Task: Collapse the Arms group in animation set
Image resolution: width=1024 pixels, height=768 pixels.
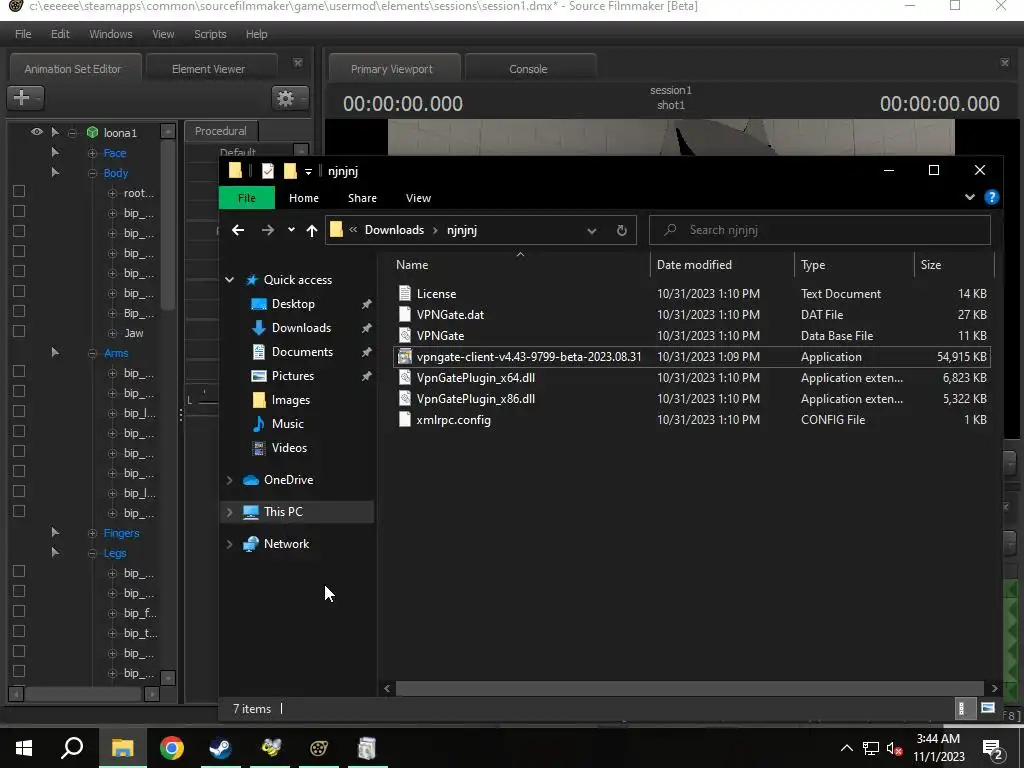Action: click(92, 353)
